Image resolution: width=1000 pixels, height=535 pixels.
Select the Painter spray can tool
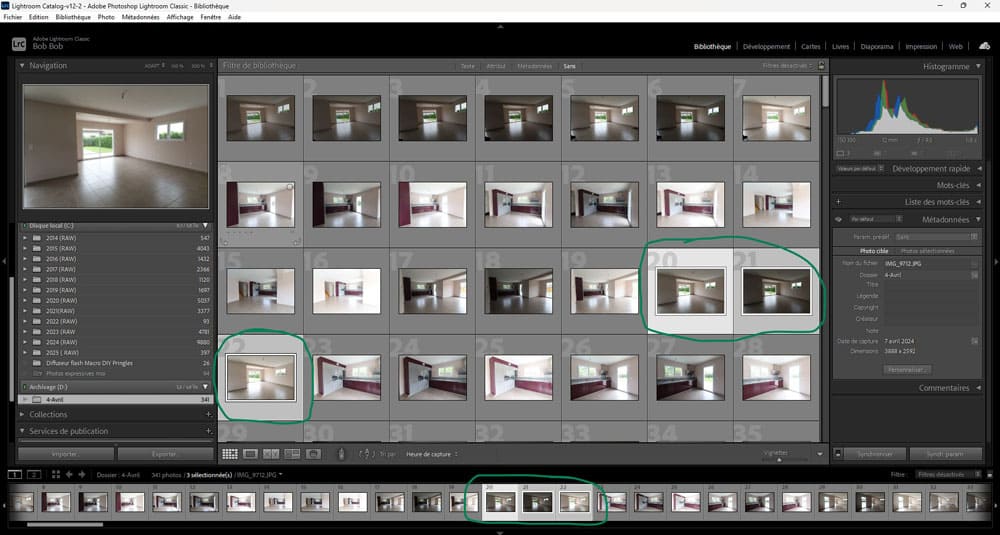tap(340, 454)
